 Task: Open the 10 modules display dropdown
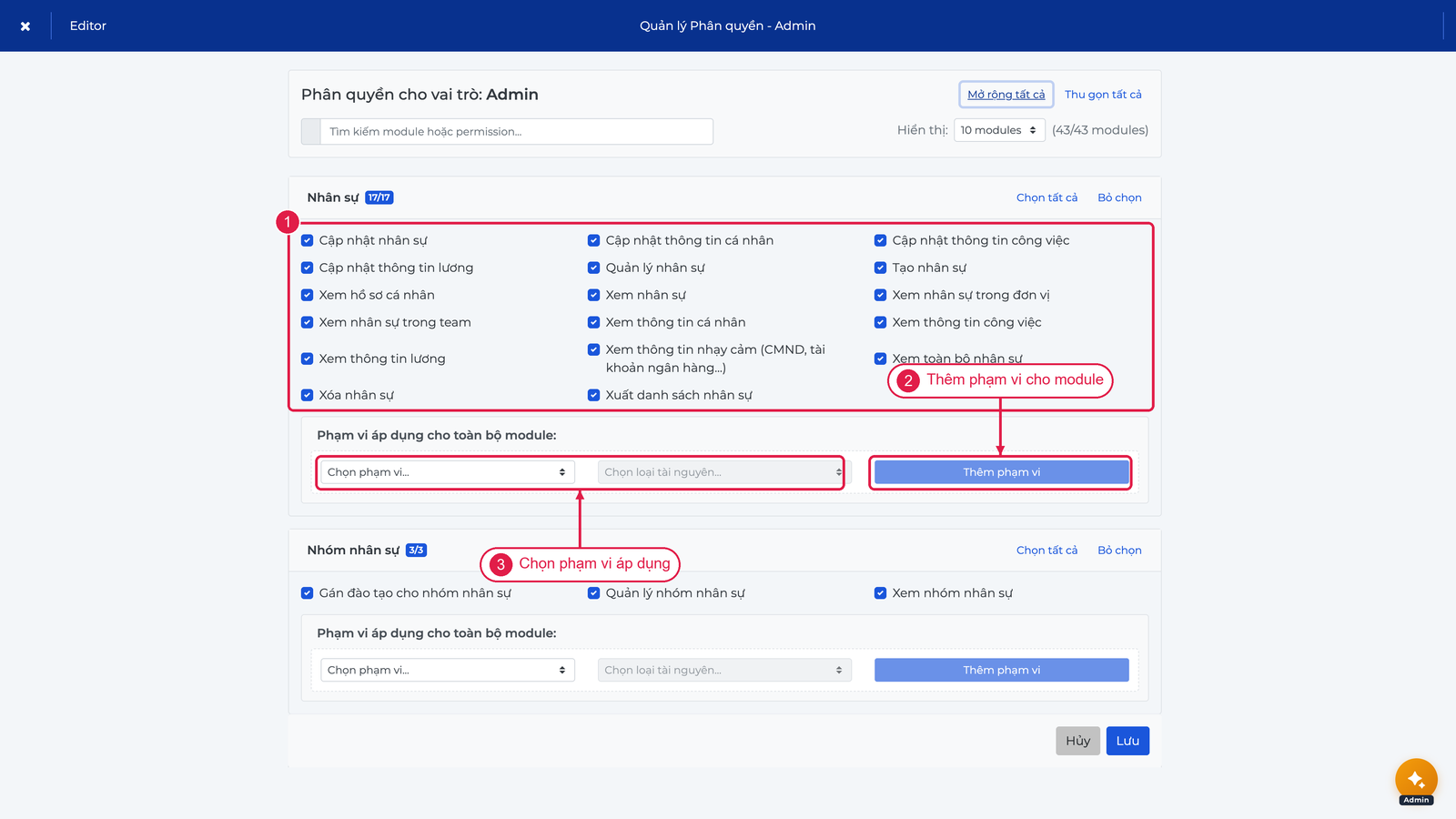click(x=999, y=130)
